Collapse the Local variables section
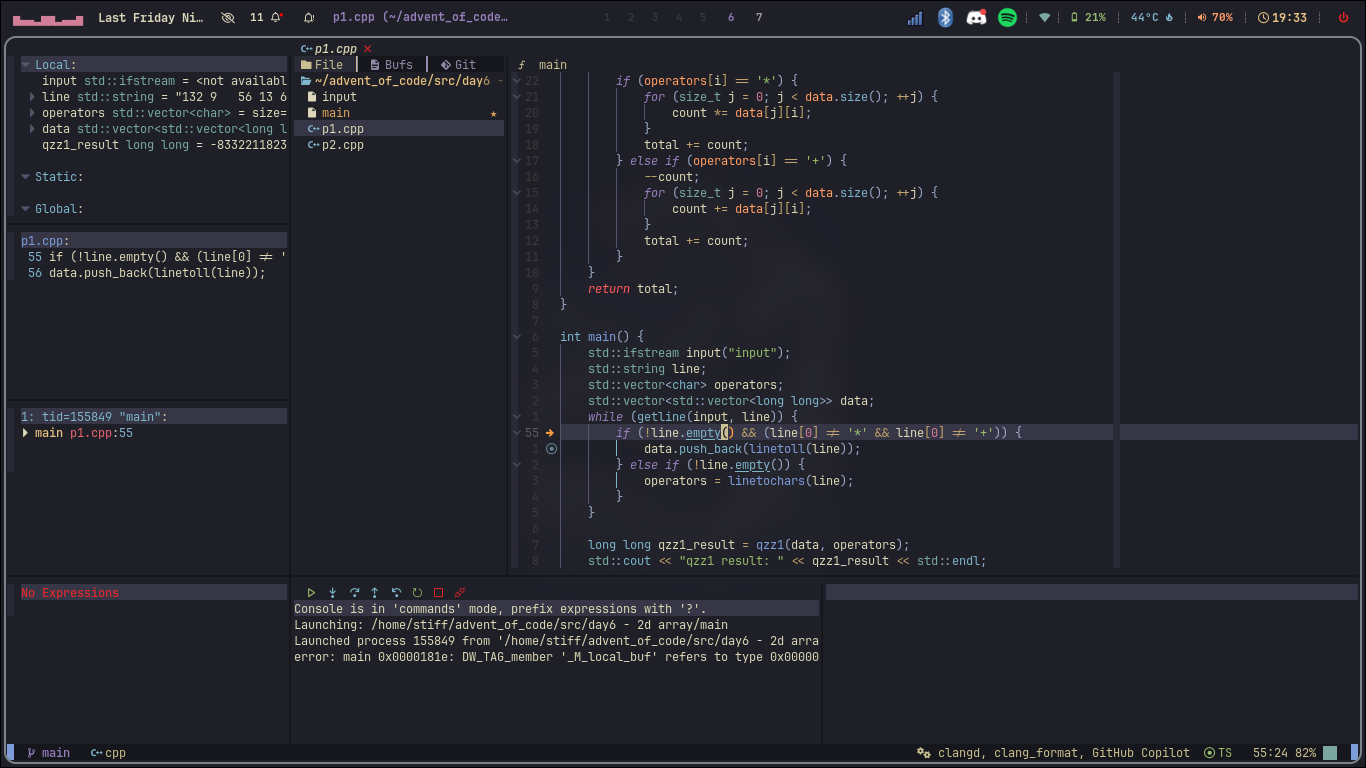 point(24,64)
